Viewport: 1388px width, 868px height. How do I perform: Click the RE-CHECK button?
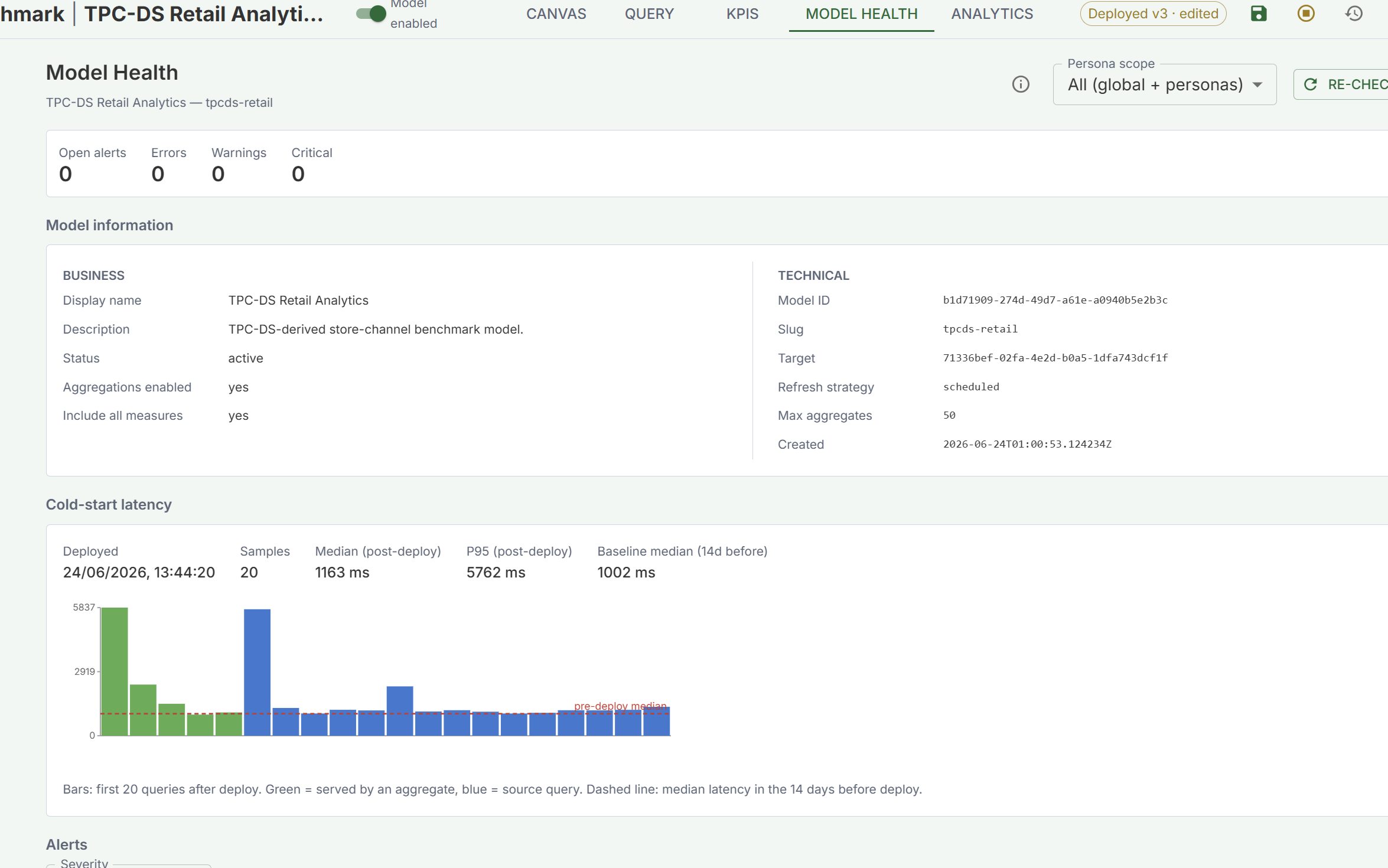pyautogui.click(x=1341, y=84)
